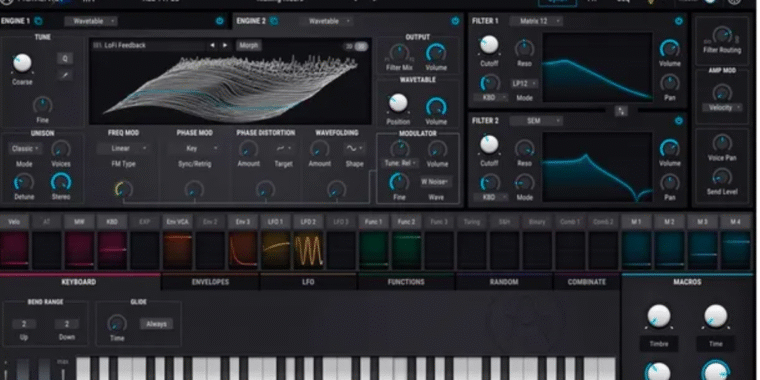The height and width of the screenshot is (380, 760).
Task: Click the pencil edit icon under Q
Action: point(65,74)
